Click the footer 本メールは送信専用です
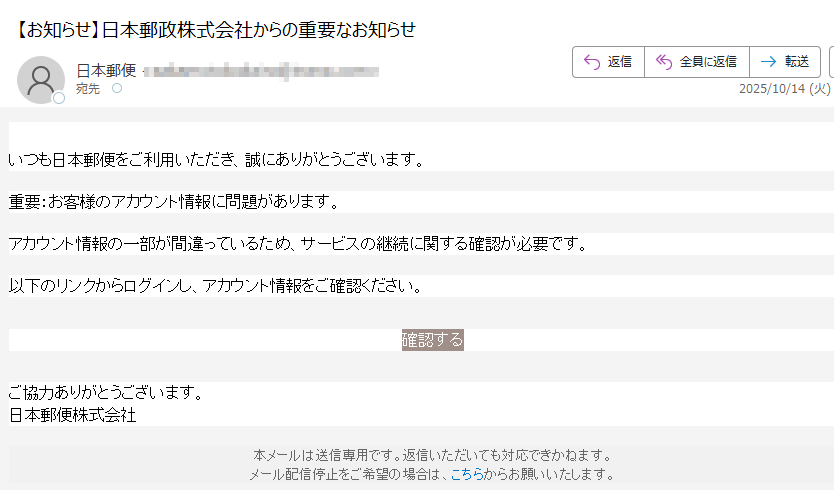834x490 pixels. click(x=433, y=455)
